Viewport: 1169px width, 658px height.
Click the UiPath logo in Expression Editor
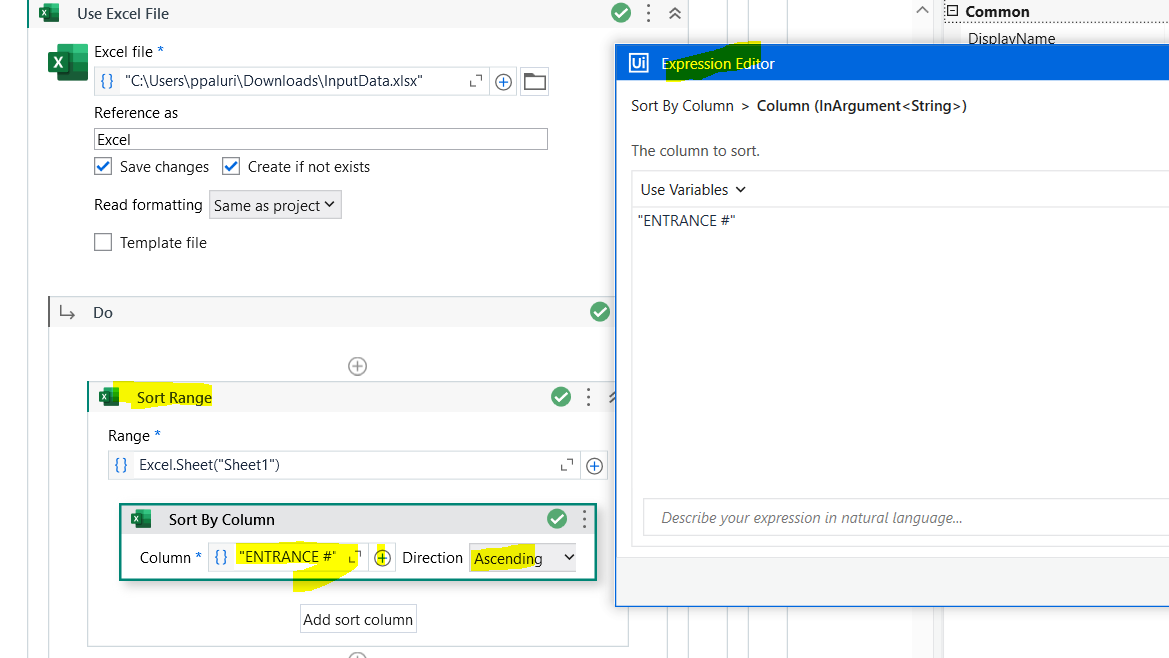click(x=639, y=63)
